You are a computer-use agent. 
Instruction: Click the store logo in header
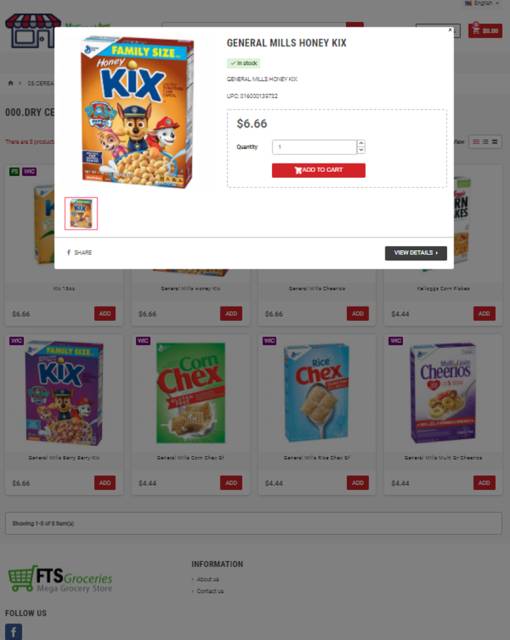coord(33,31)
